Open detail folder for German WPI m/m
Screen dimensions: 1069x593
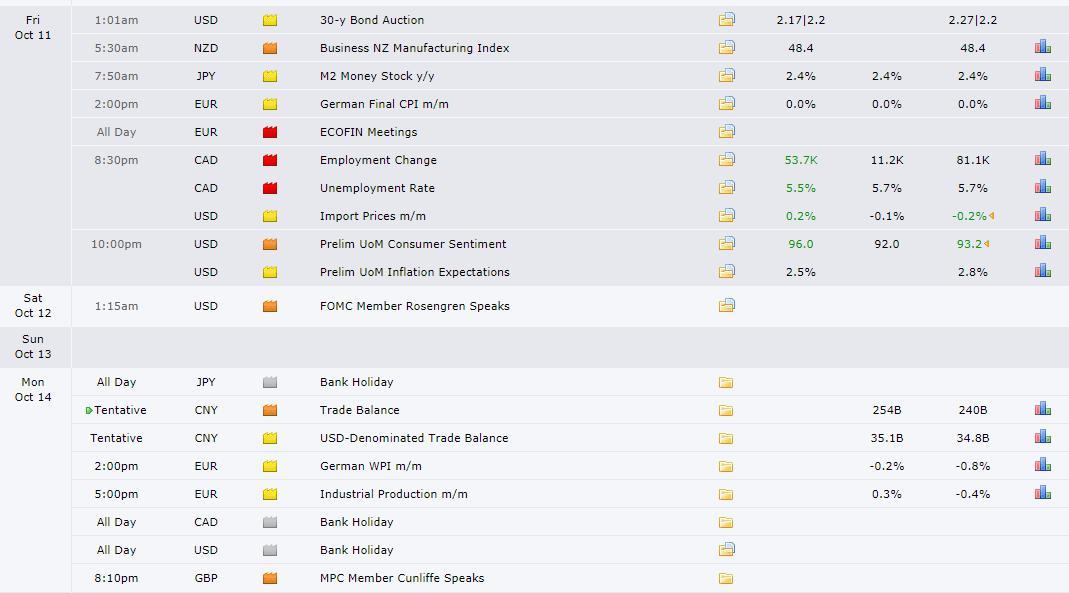(726, 466)
